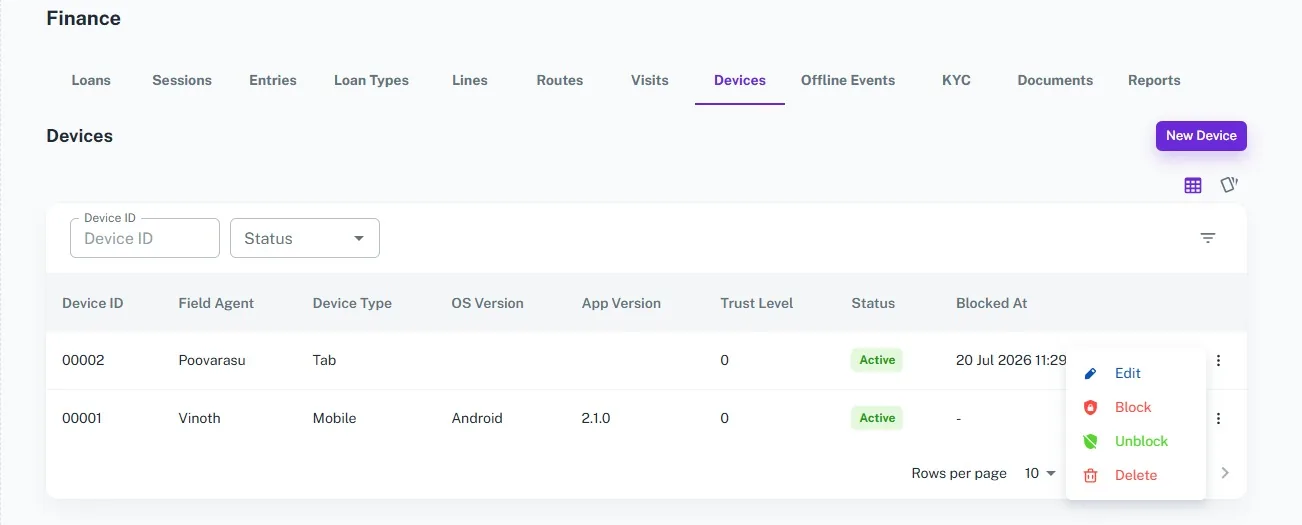Click field agent Poovarasu

point(212,361)
